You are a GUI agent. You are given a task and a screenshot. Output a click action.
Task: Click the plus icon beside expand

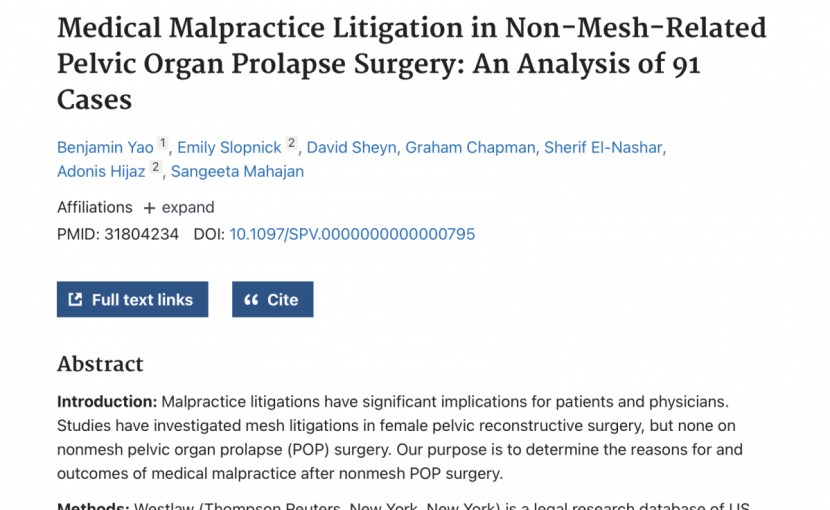coord(149,208)
